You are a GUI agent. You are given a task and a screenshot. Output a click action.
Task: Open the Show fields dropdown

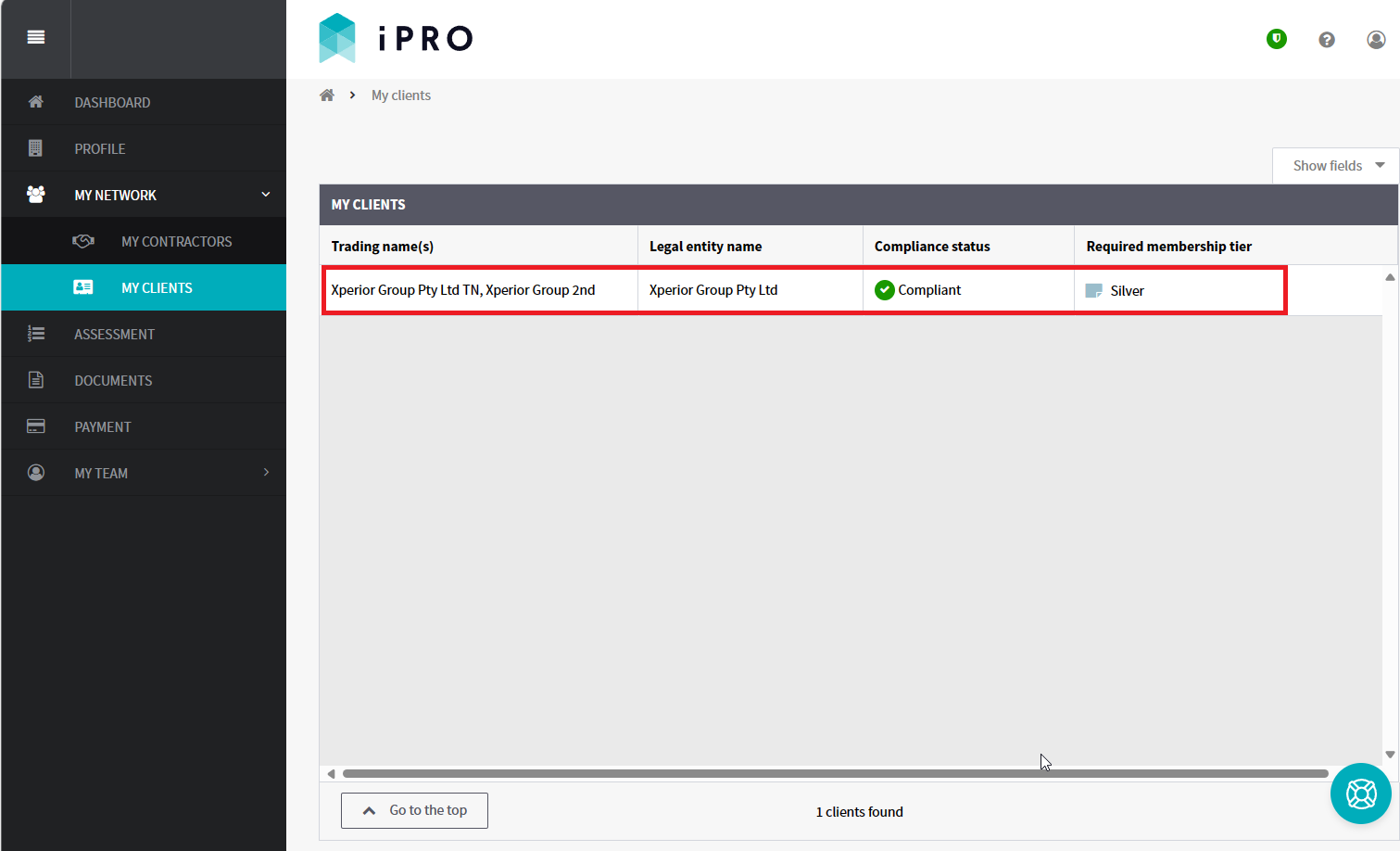point(1335,166)
